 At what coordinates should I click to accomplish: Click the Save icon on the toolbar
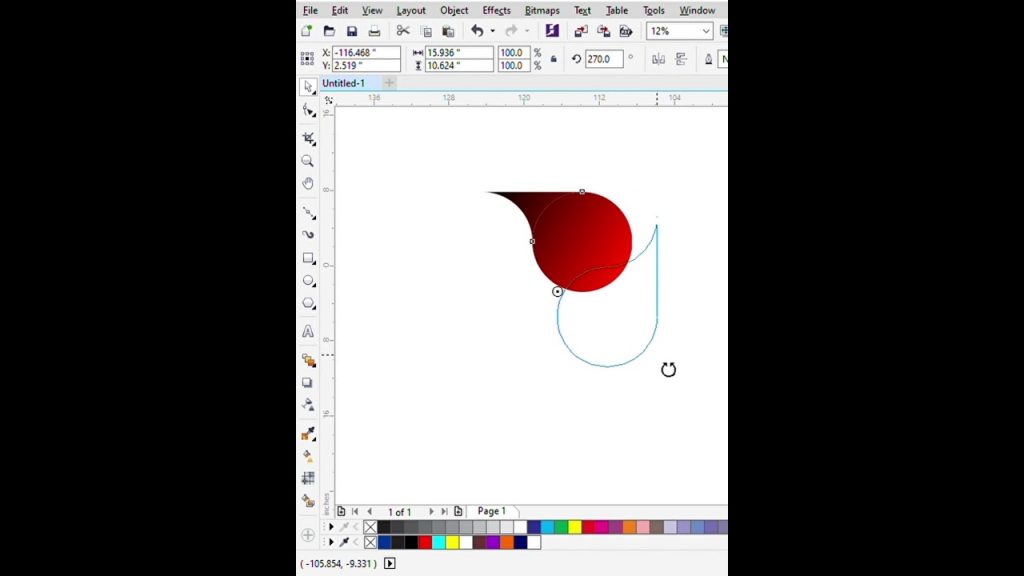click(351, 31)
